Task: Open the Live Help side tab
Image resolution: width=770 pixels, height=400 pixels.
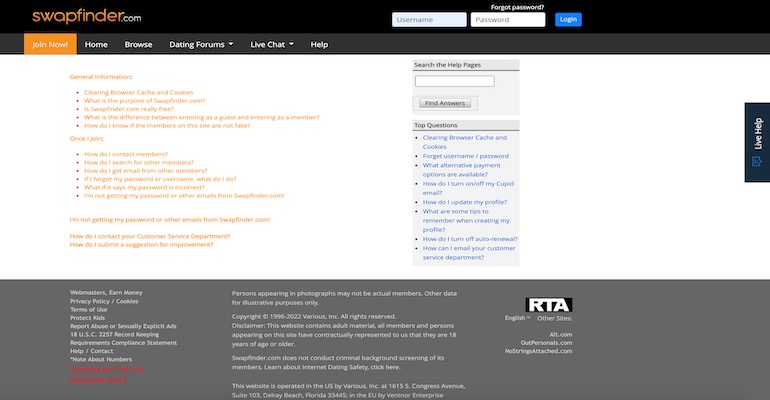Action: 757,144
